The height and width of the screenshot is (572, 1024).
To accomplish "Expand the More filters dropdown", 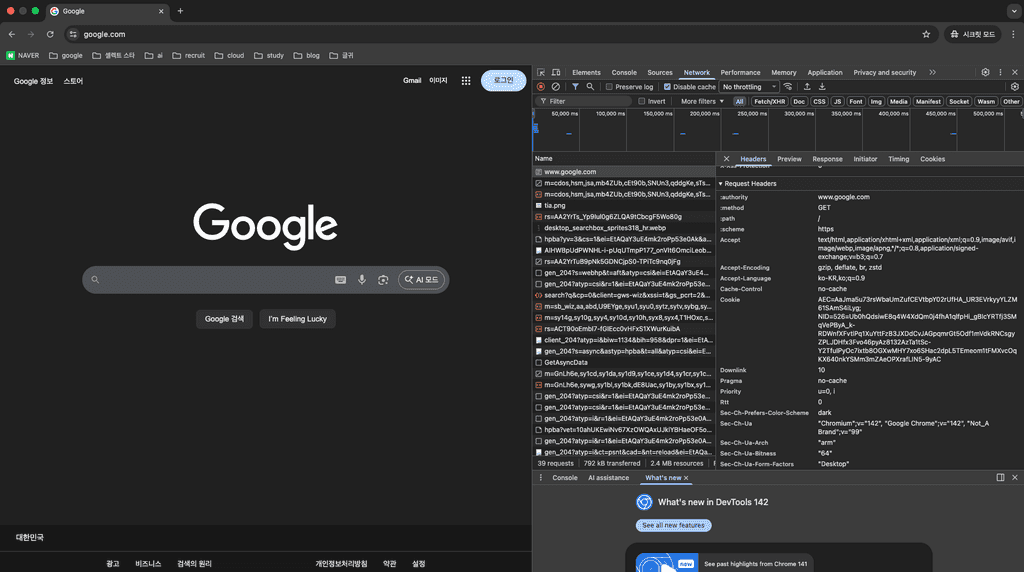I will pyautogui.click(x=702, y=101).
